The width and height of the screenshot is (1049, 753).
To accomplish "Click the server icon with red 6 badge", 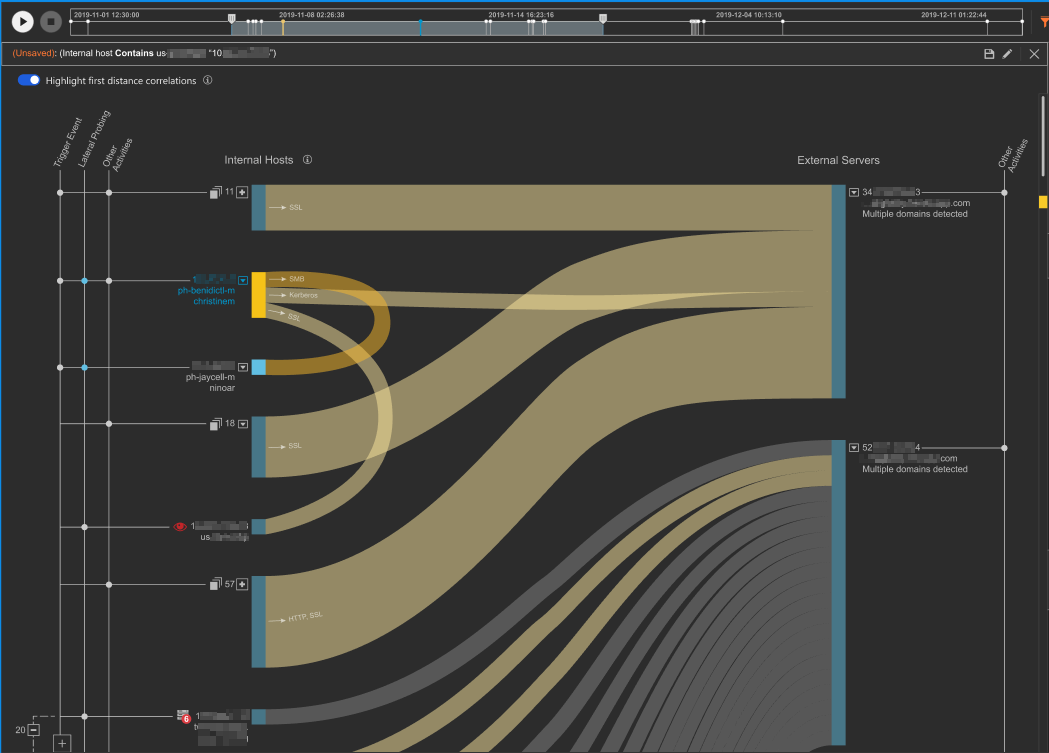I will (183, 716).
